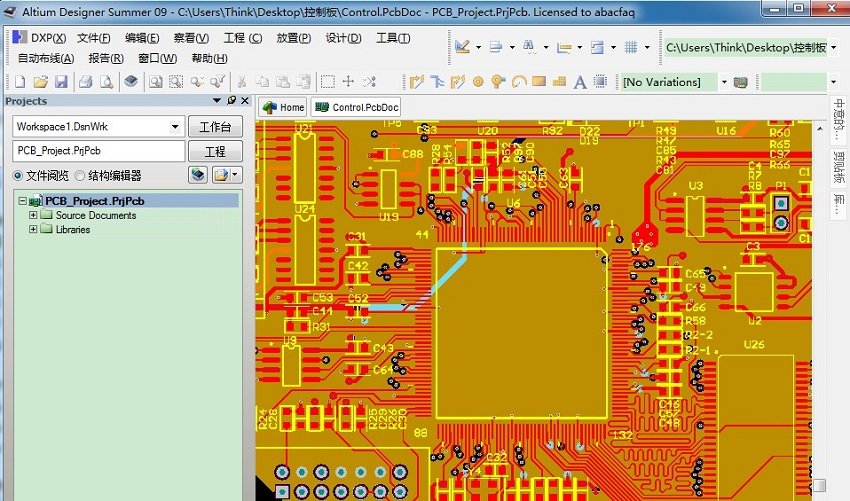Choose the Move Selection cross tool
850x501 pixels.
[x=348, y=82]
